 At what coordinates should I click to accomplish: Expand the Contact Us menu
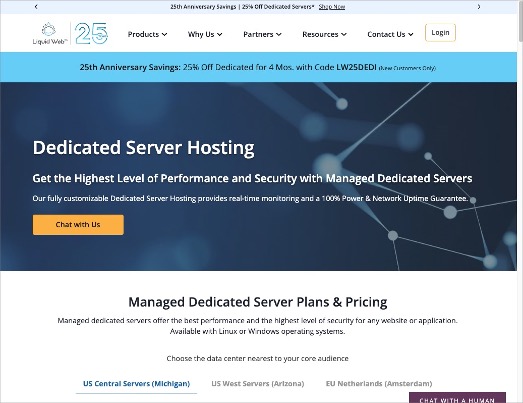pos(390,34)
